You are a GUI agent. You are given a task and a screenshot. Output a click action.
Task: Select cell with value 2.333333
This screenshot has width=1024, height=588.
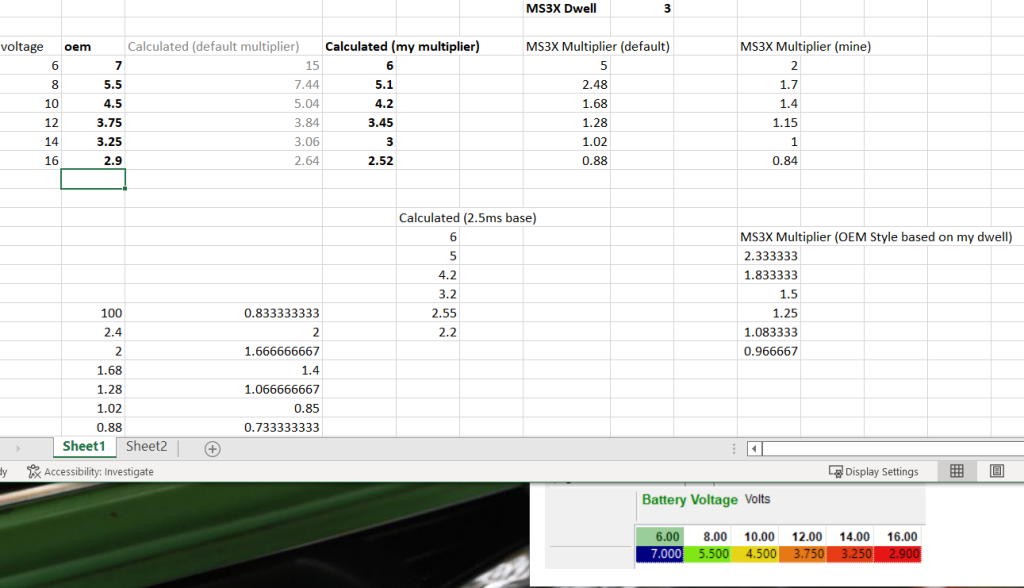coord(769,255)
